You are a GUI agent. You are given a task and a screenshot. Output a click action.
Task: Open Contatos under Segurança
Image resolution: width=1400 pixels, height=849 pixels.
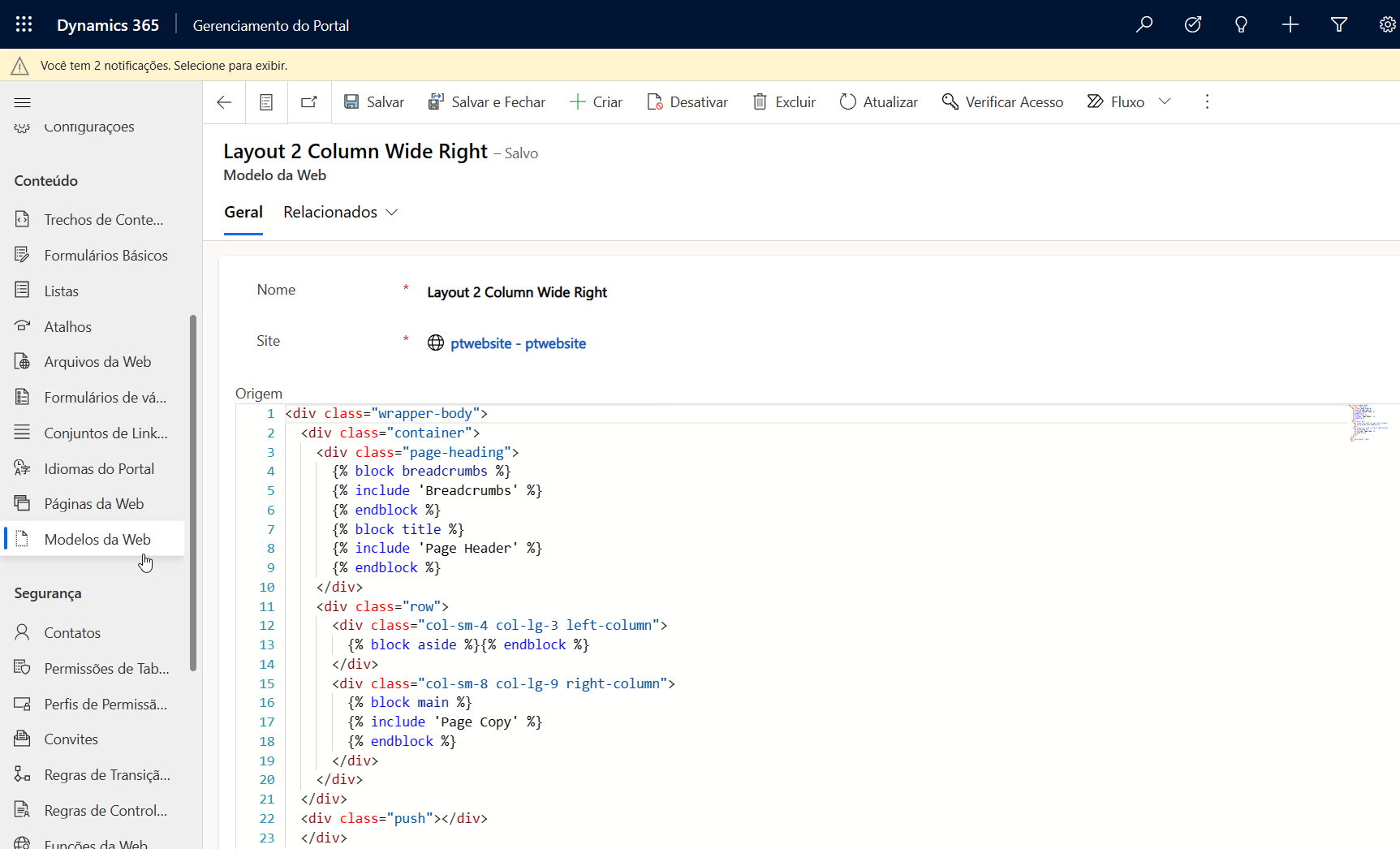coord(93,633)
